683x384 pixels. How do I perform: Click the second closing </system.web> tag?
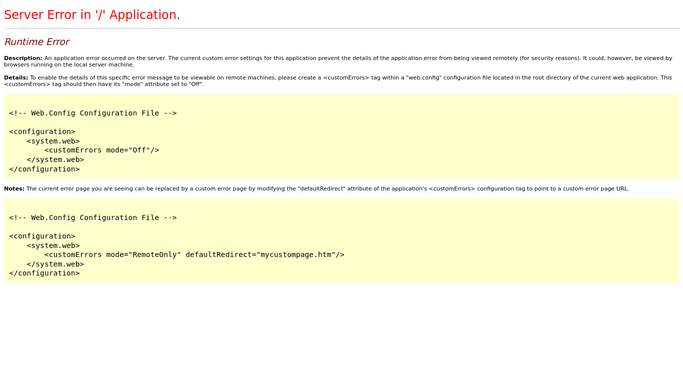(55, 264)
